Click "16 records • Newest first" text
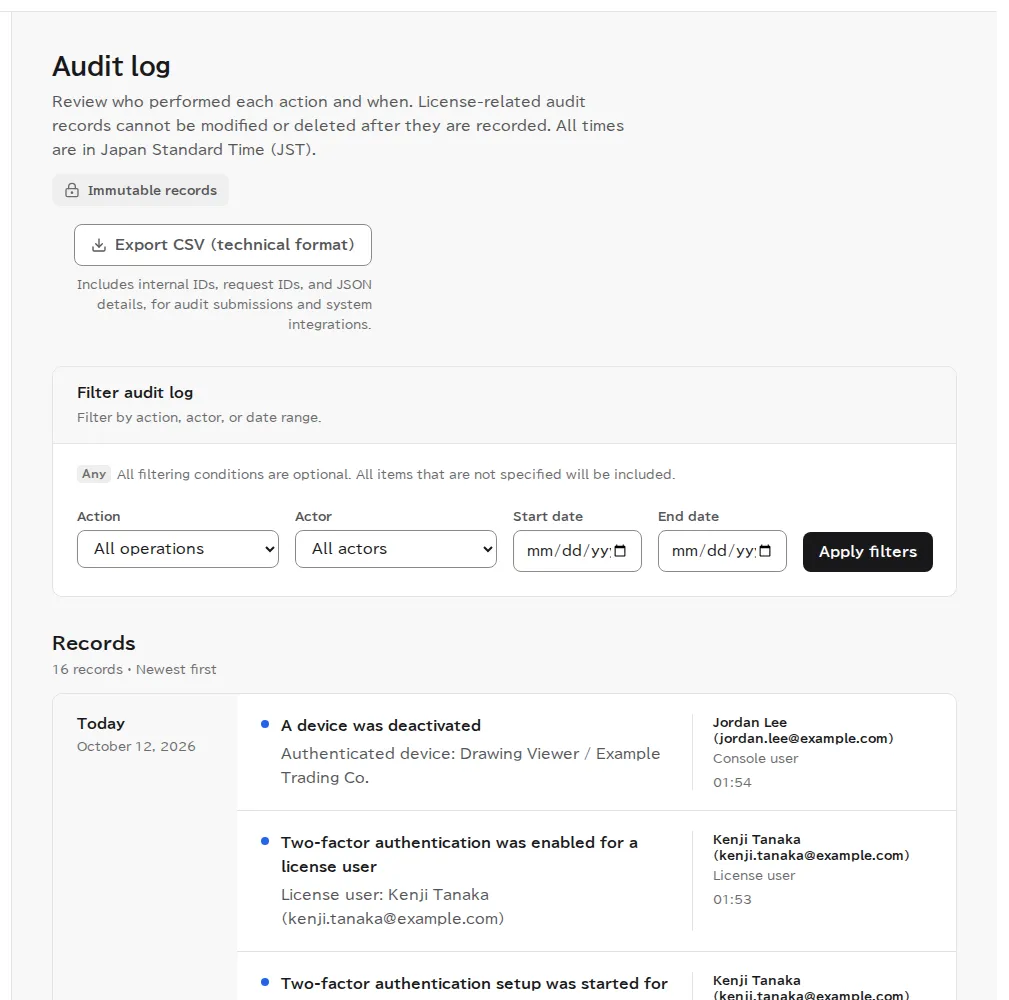 tap(134, 669)
